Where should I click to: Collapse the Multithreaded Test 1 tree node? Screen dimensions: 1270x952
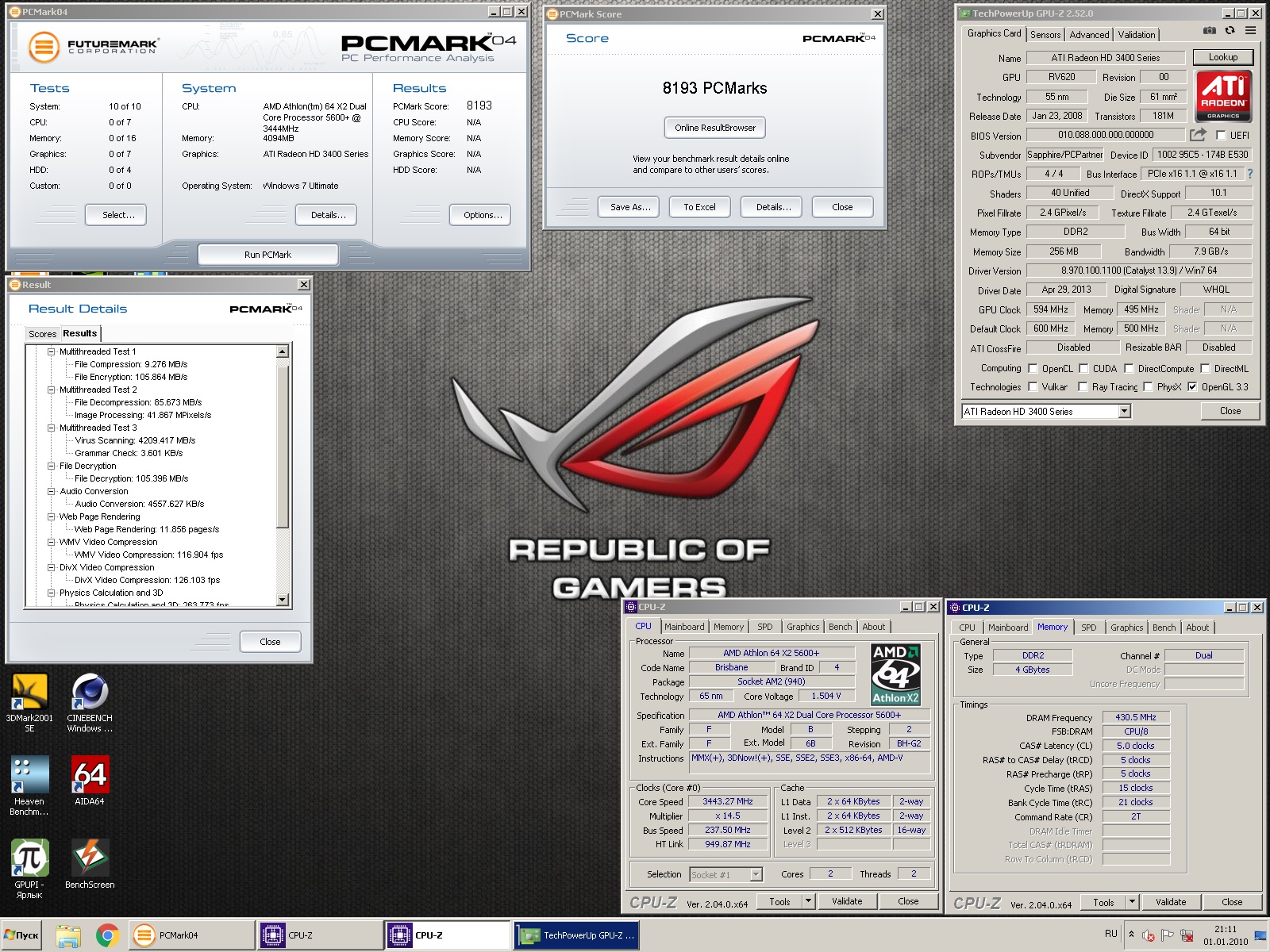(x=52, y=351)
